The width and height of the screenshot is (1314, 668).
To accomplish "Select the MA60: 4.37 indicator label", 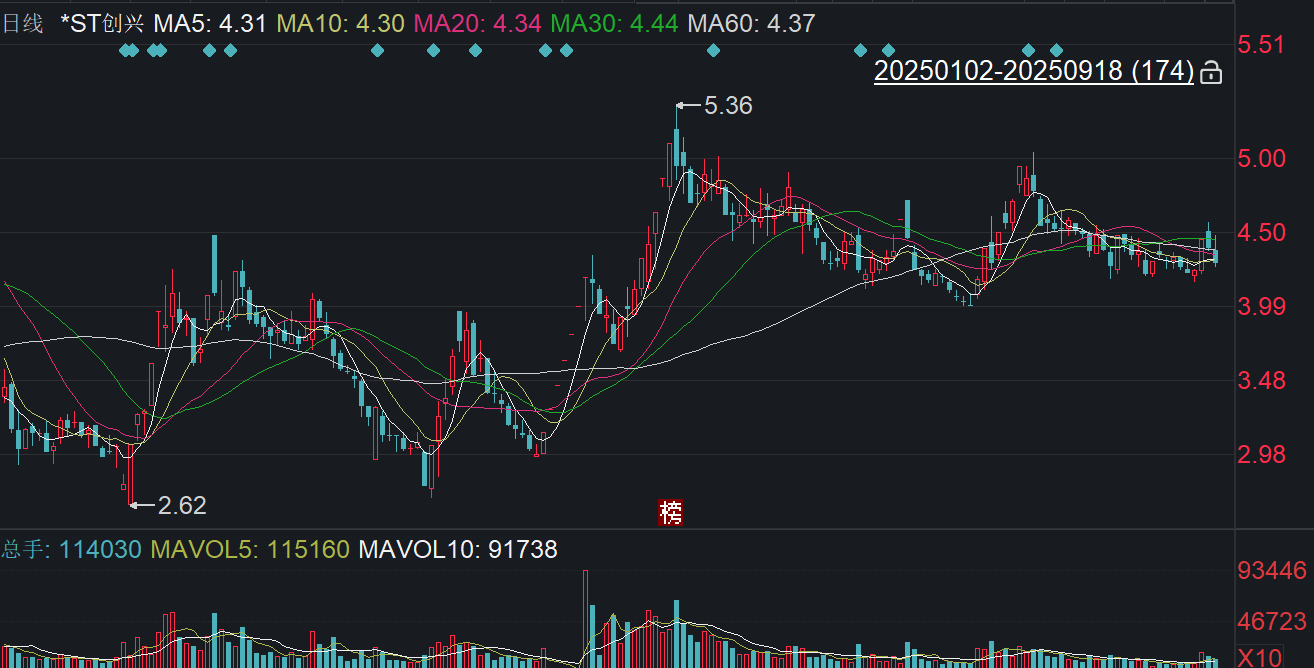I will pyautogui.click(x=752, y=24).
